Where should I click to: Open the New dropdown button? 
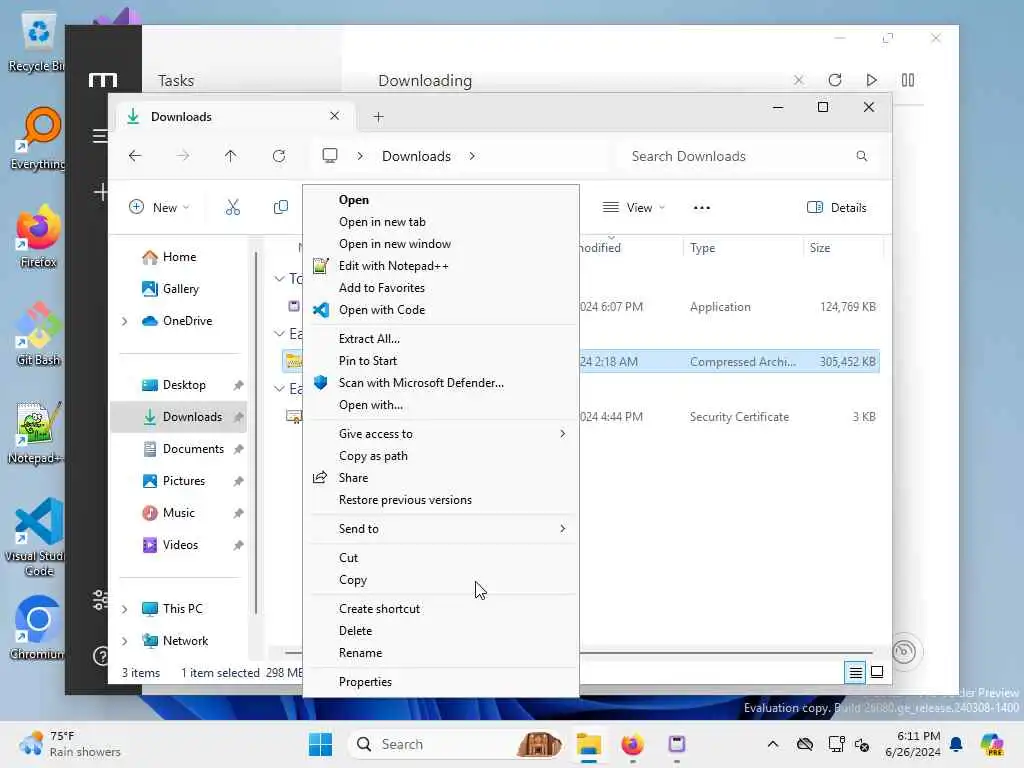(159, 208)
